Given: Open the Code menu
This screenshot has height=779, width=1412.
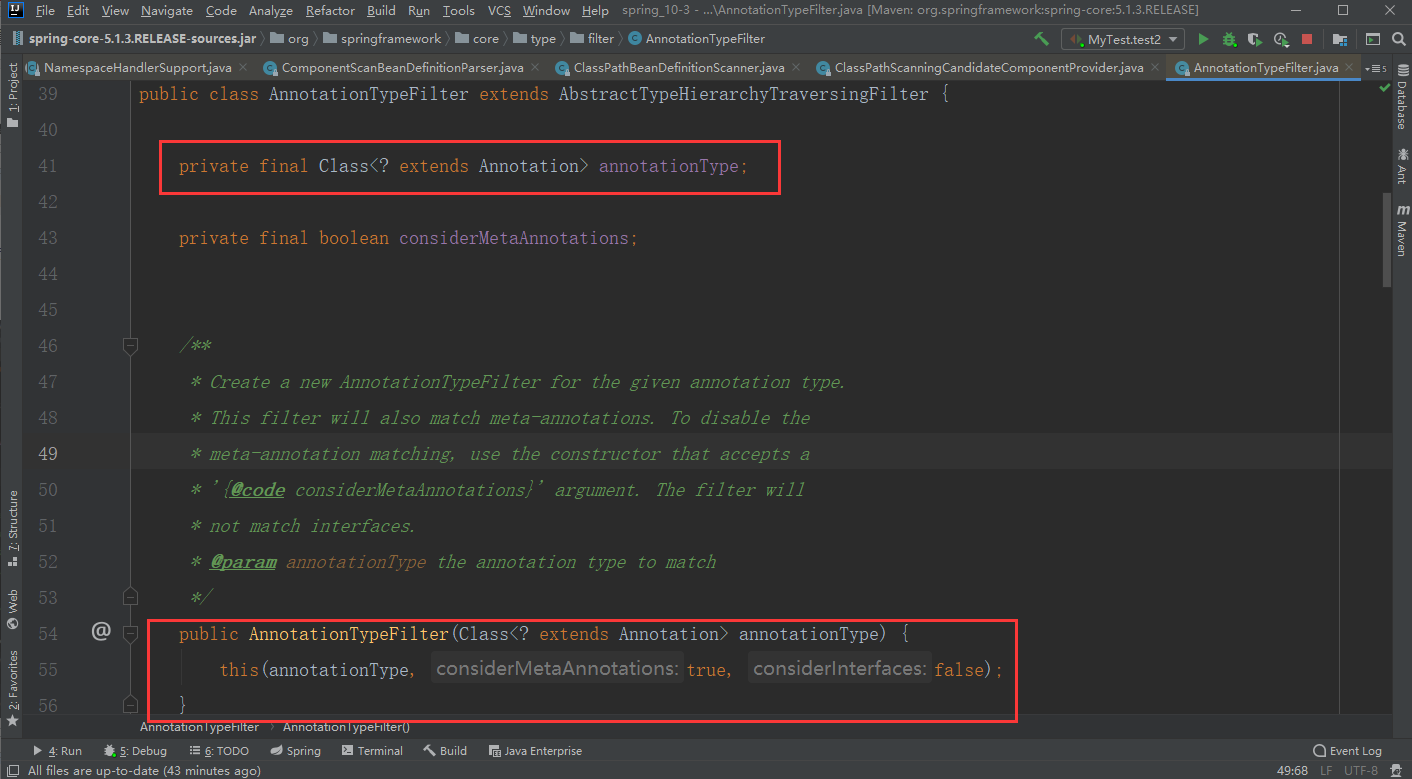Looking at the screenshot, I should (x=221, y=10).
